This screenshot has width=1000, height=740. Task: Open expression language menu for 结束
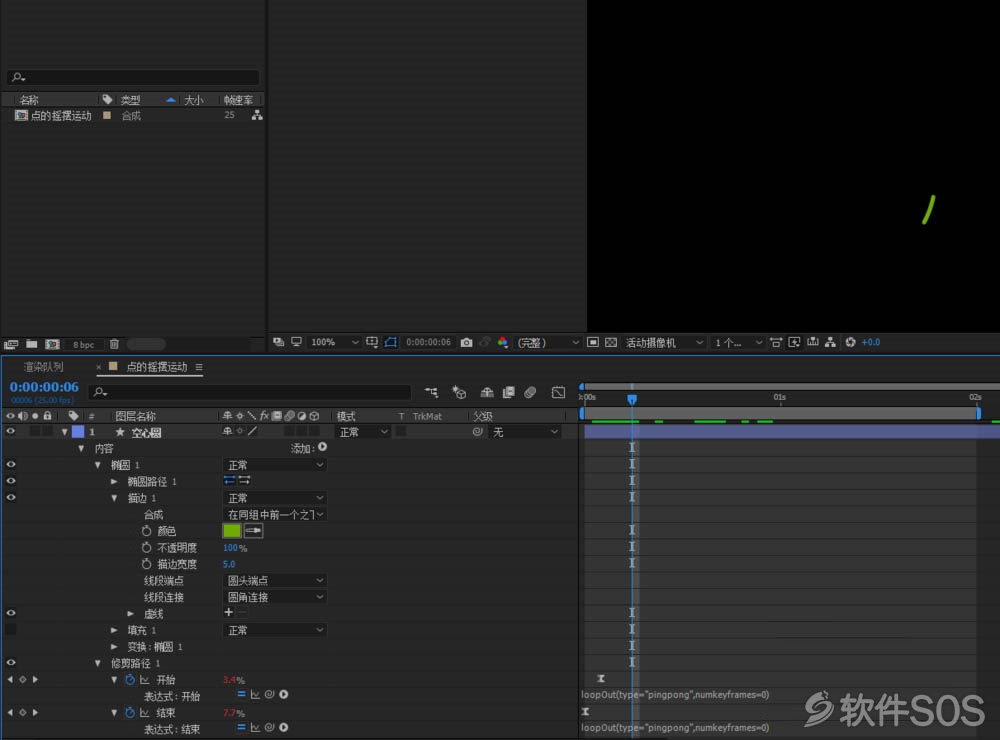pyautogui.click(x=284, y=727)
